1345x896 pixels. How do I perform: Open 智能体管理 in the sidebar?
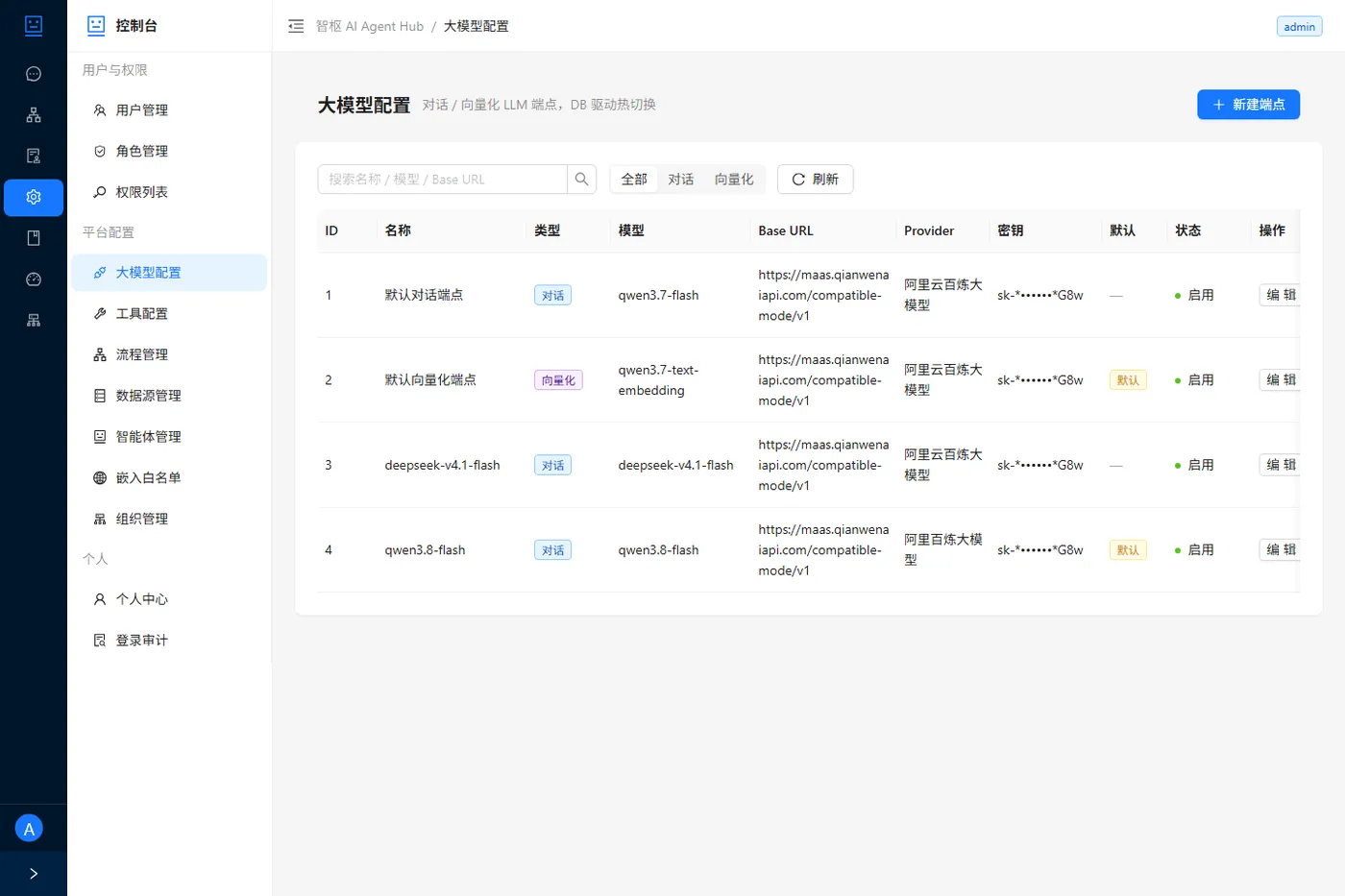169,437
